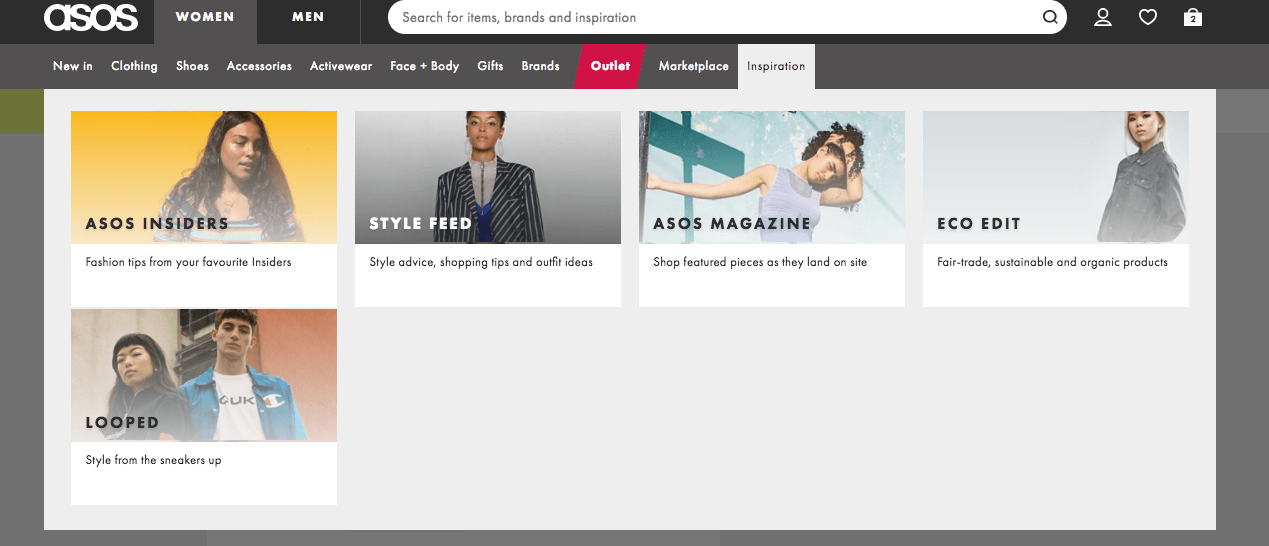Open the My Account profile icon

pos(1103,17)
